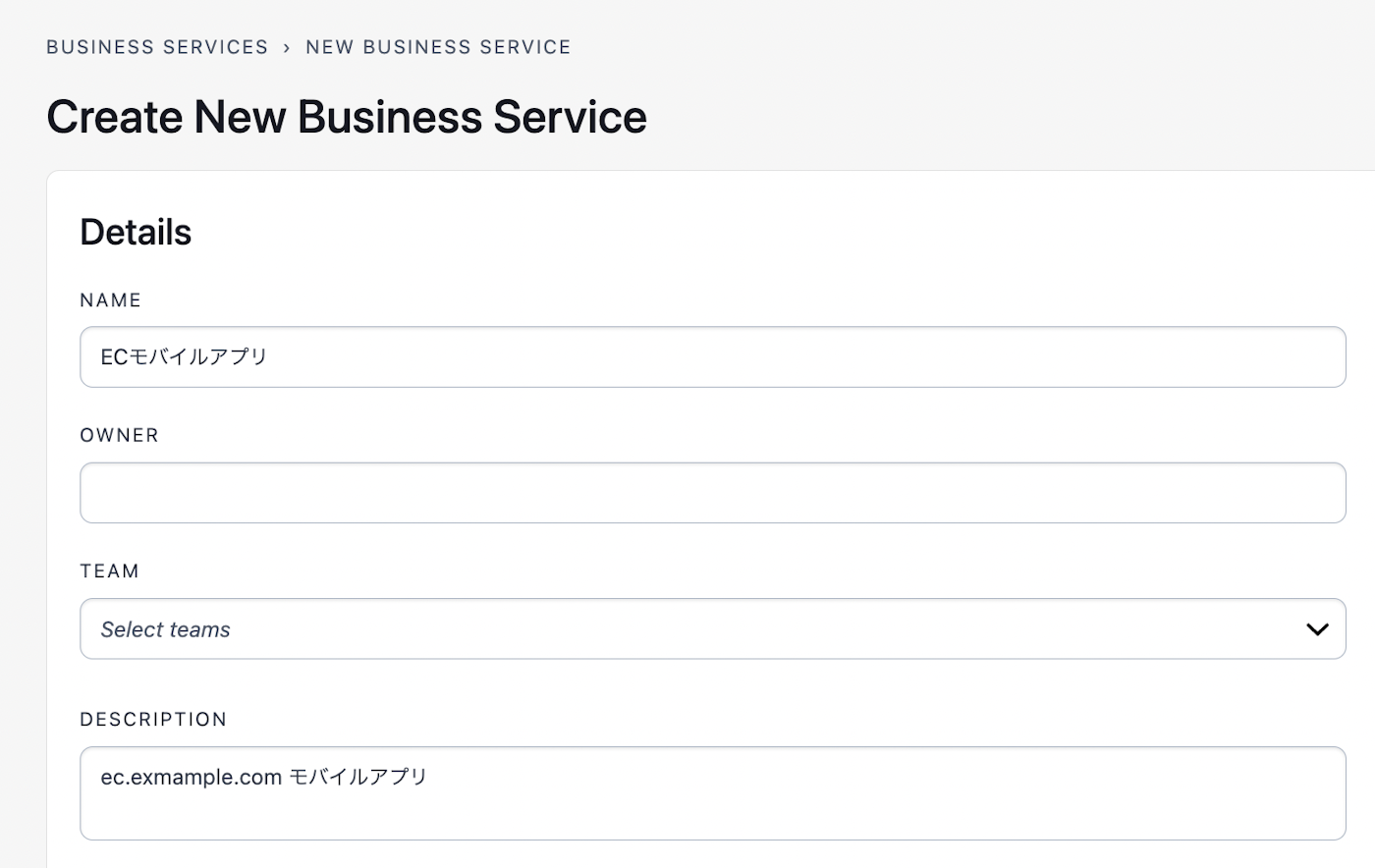The image size is (1375, 868).
Task: Click the New Business Service breadcrumb
Action: click(x=438, y=47)
